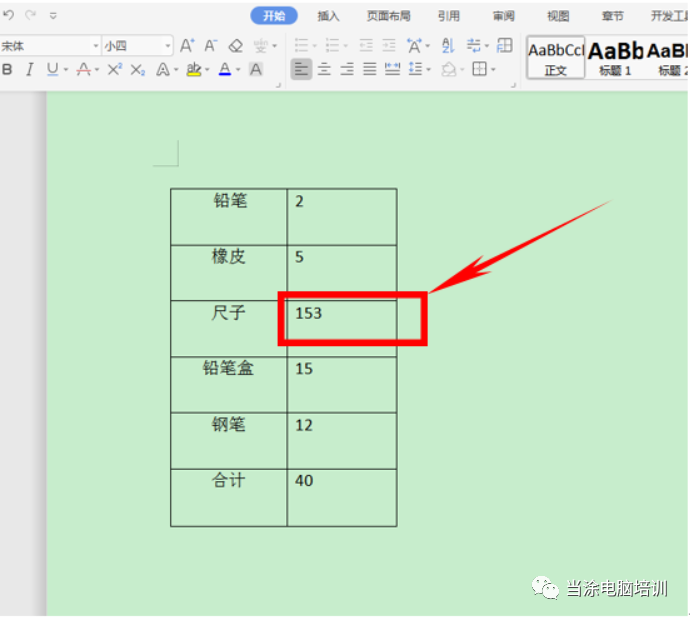The height and width of the screenshot is (620, 690).
Task: Toggle subscript X₂ formatting
Action: click(138, 69)
